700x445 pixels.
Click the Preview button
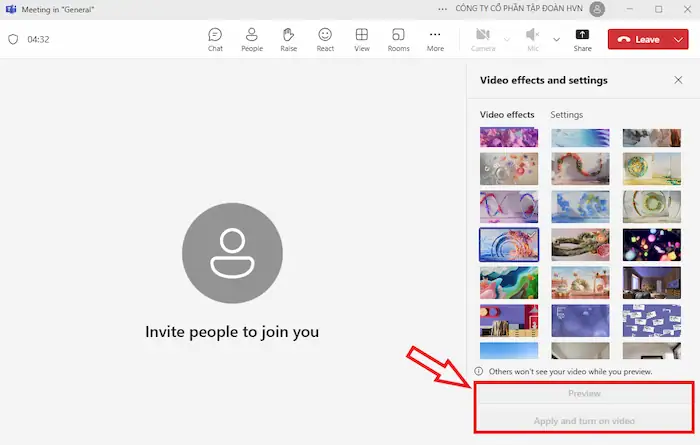[x=584, y=394]
